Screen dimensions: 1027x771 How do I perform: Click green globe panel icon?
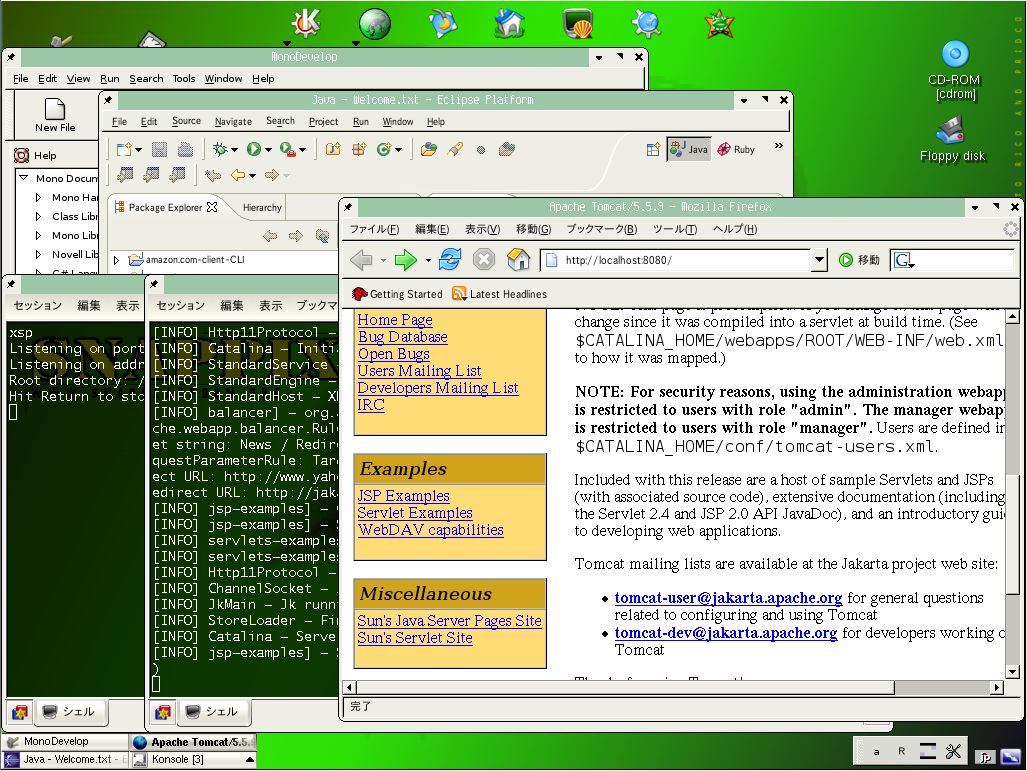[x=375, y=24]
